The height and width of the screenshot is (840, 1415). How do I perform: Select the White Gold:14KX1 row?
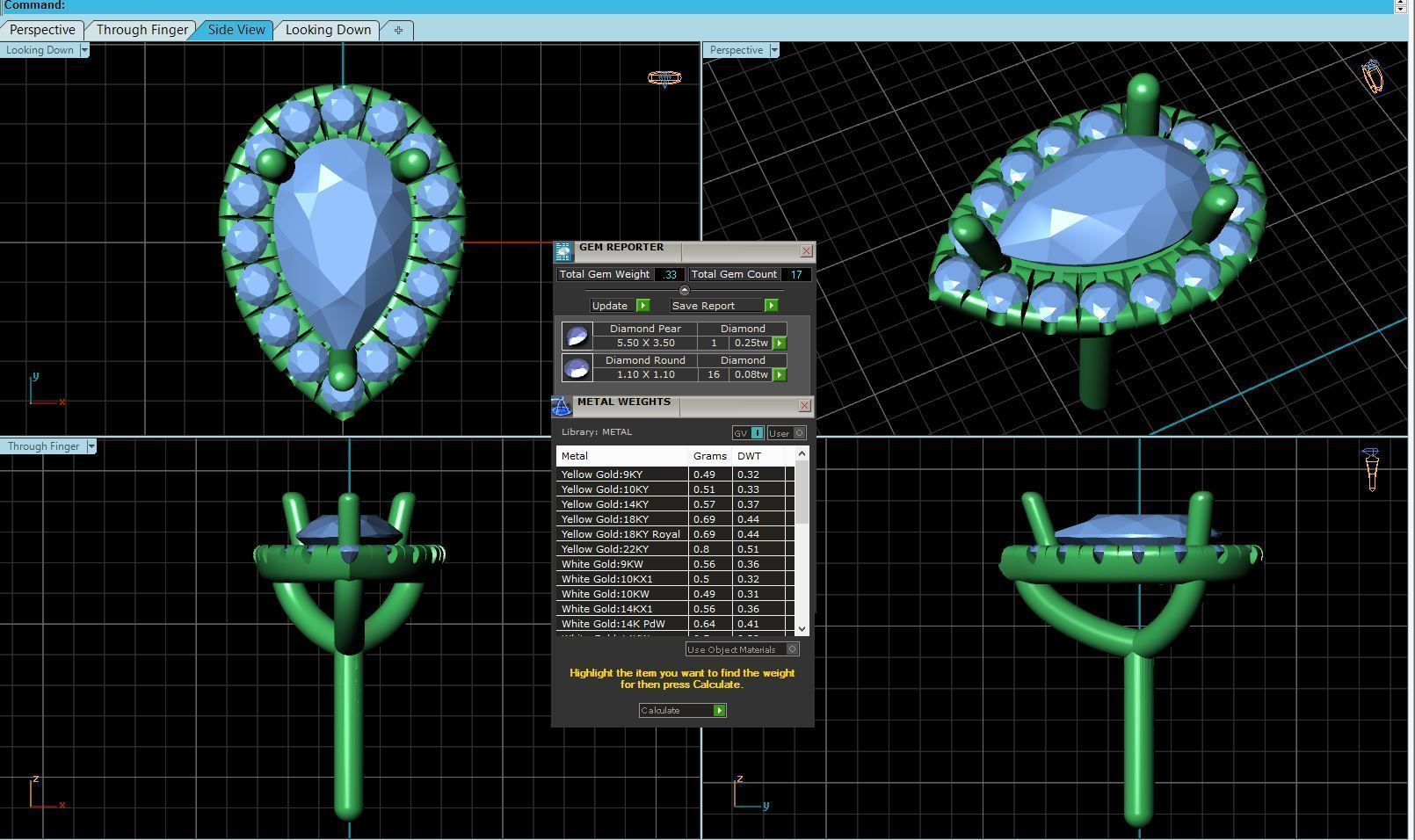(675, 609)
